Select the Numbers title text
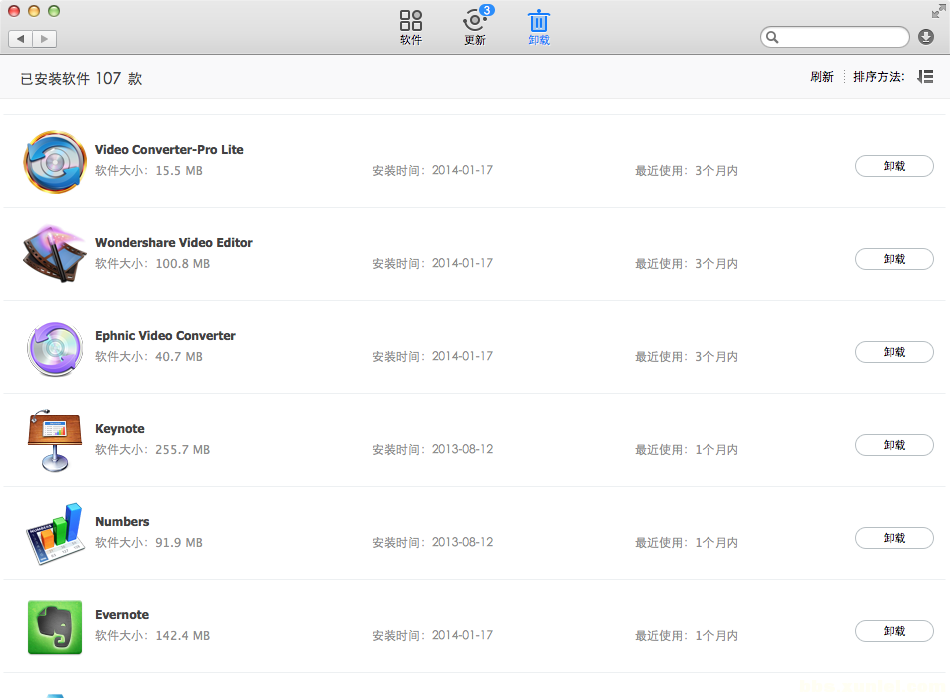The image size is (950, 698). pyautogui.click(x=122, y=522)
